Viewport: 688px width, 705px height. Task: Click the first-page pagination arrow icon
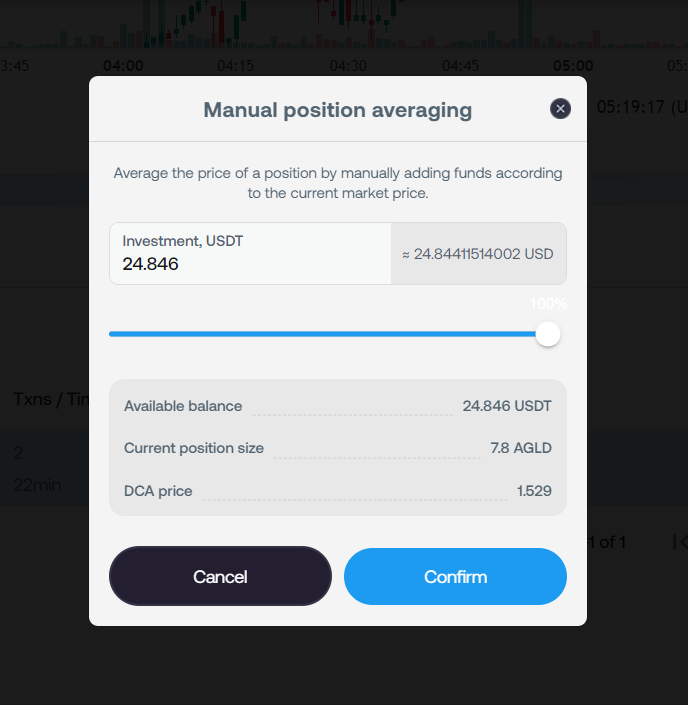tap(680, 542)
